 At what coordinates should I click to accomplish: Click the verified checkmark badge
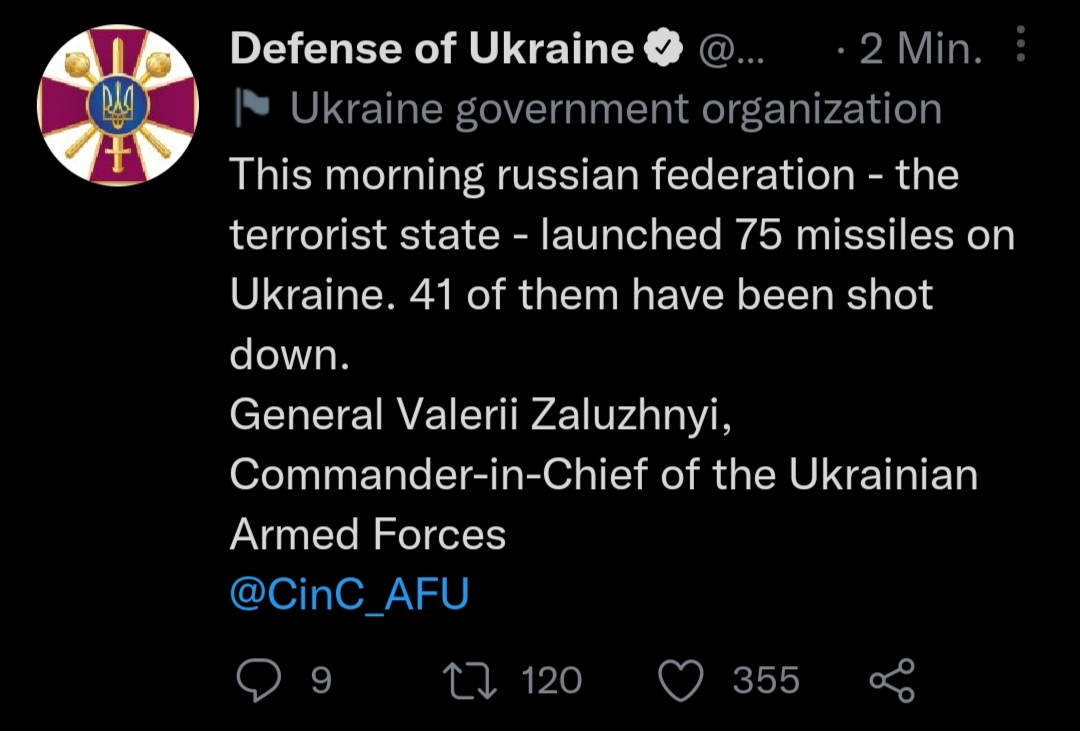point(661,49)
